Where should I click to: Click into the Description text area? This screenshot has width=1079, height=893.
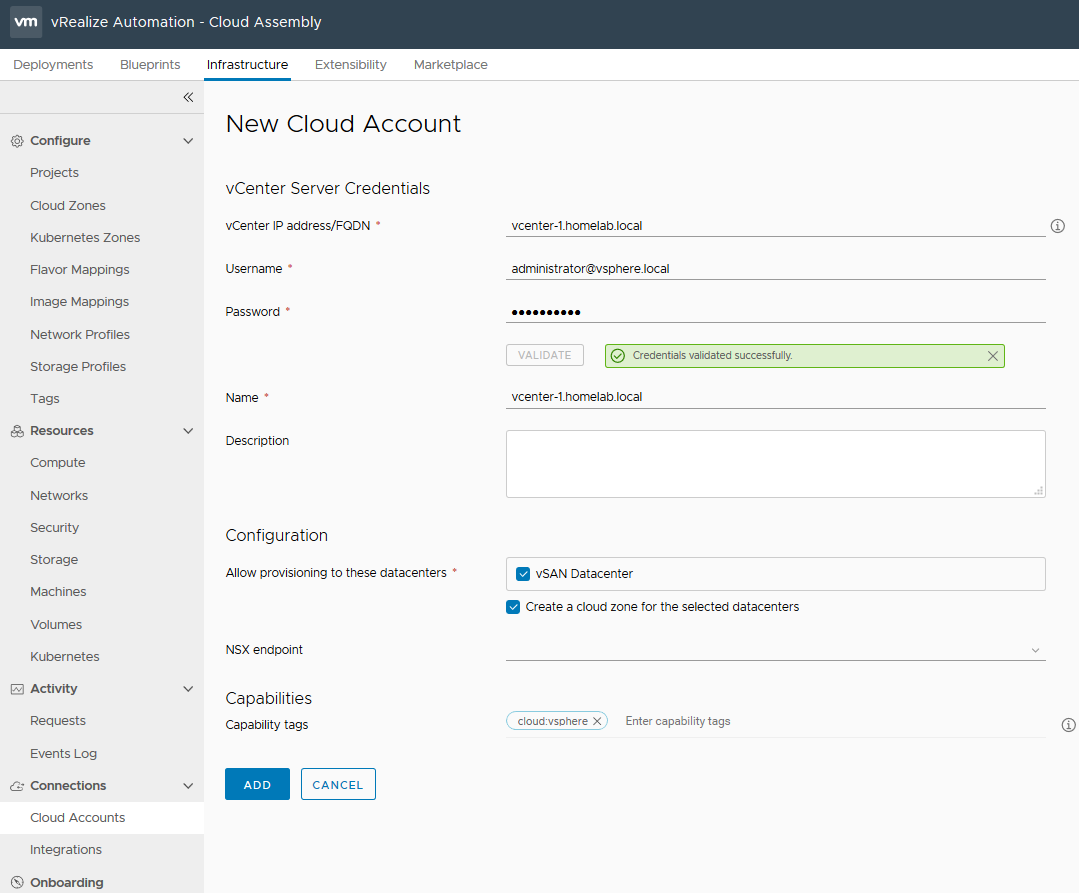pyautogui.click(x=776, y=464)
